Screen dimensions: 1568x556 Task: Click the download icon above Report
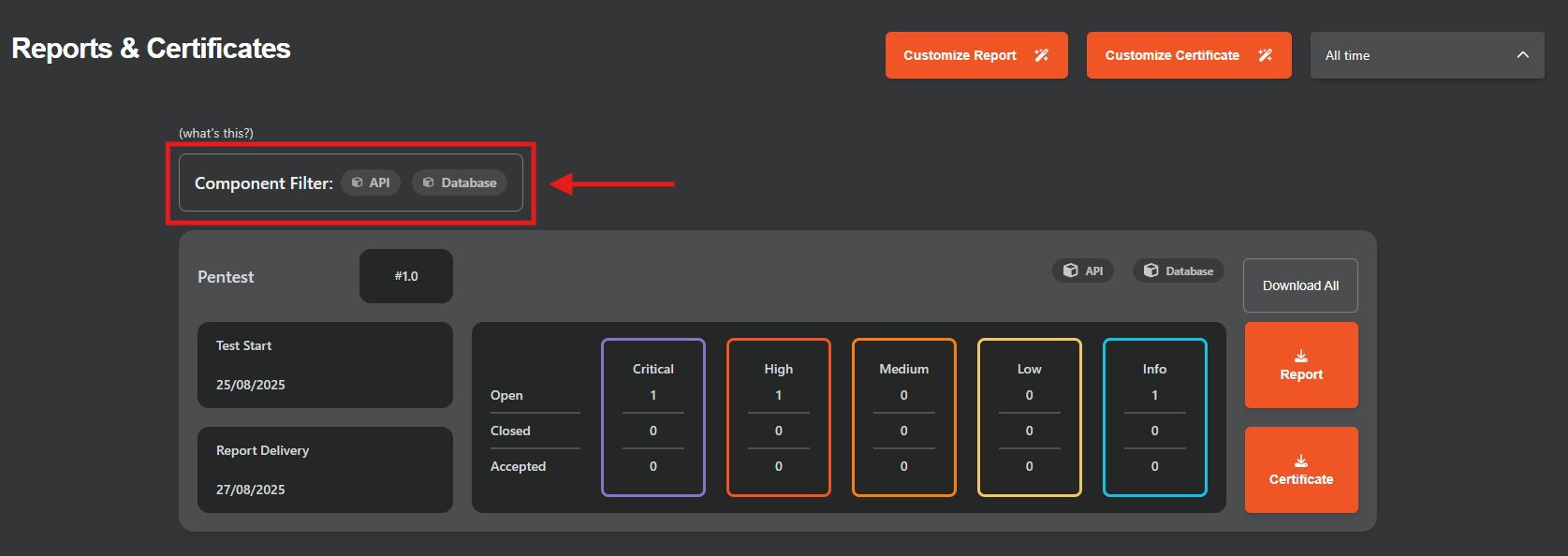pos(1301,356)
